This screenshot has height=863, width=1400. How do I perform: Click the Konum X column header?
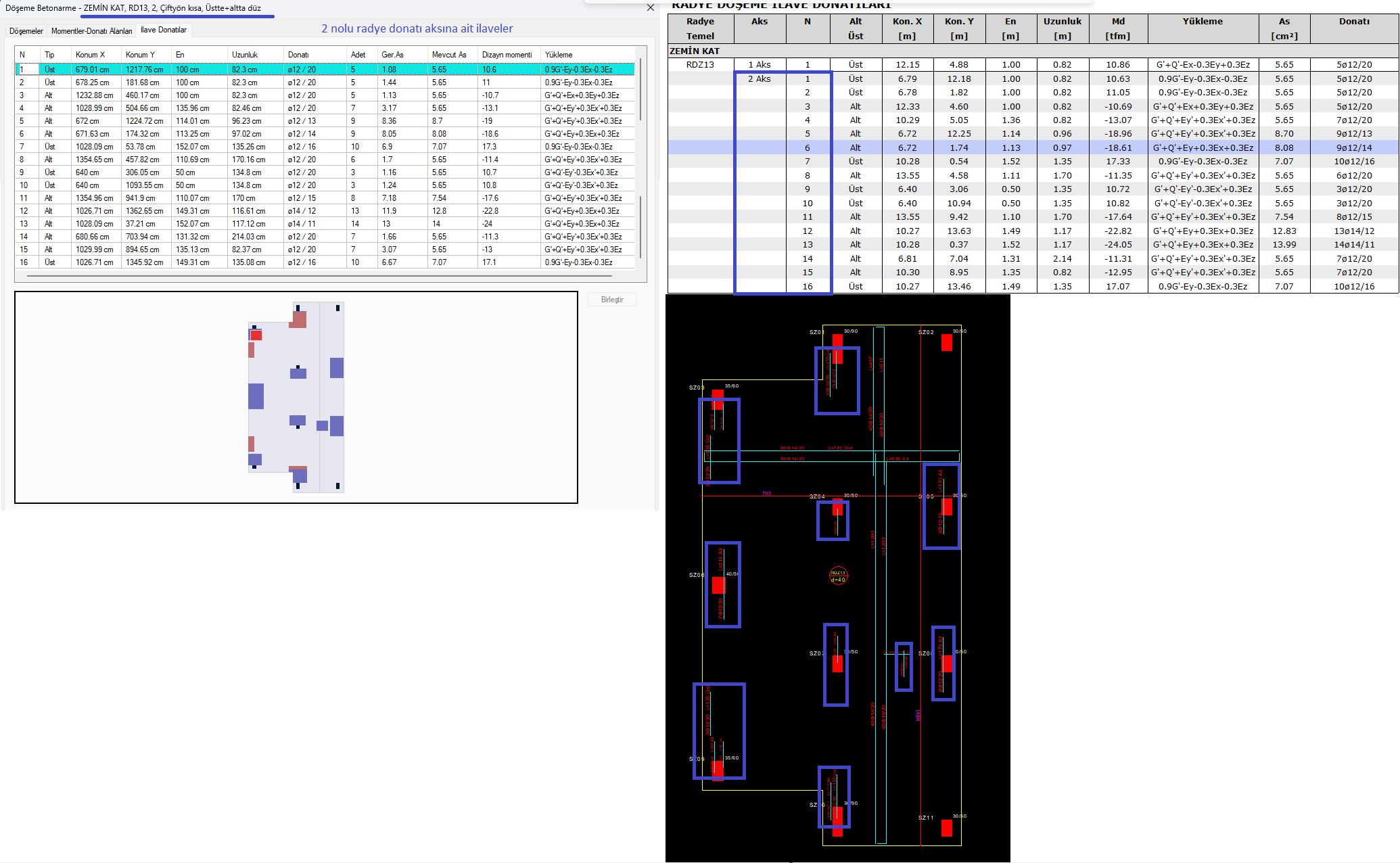pos(96,55)
